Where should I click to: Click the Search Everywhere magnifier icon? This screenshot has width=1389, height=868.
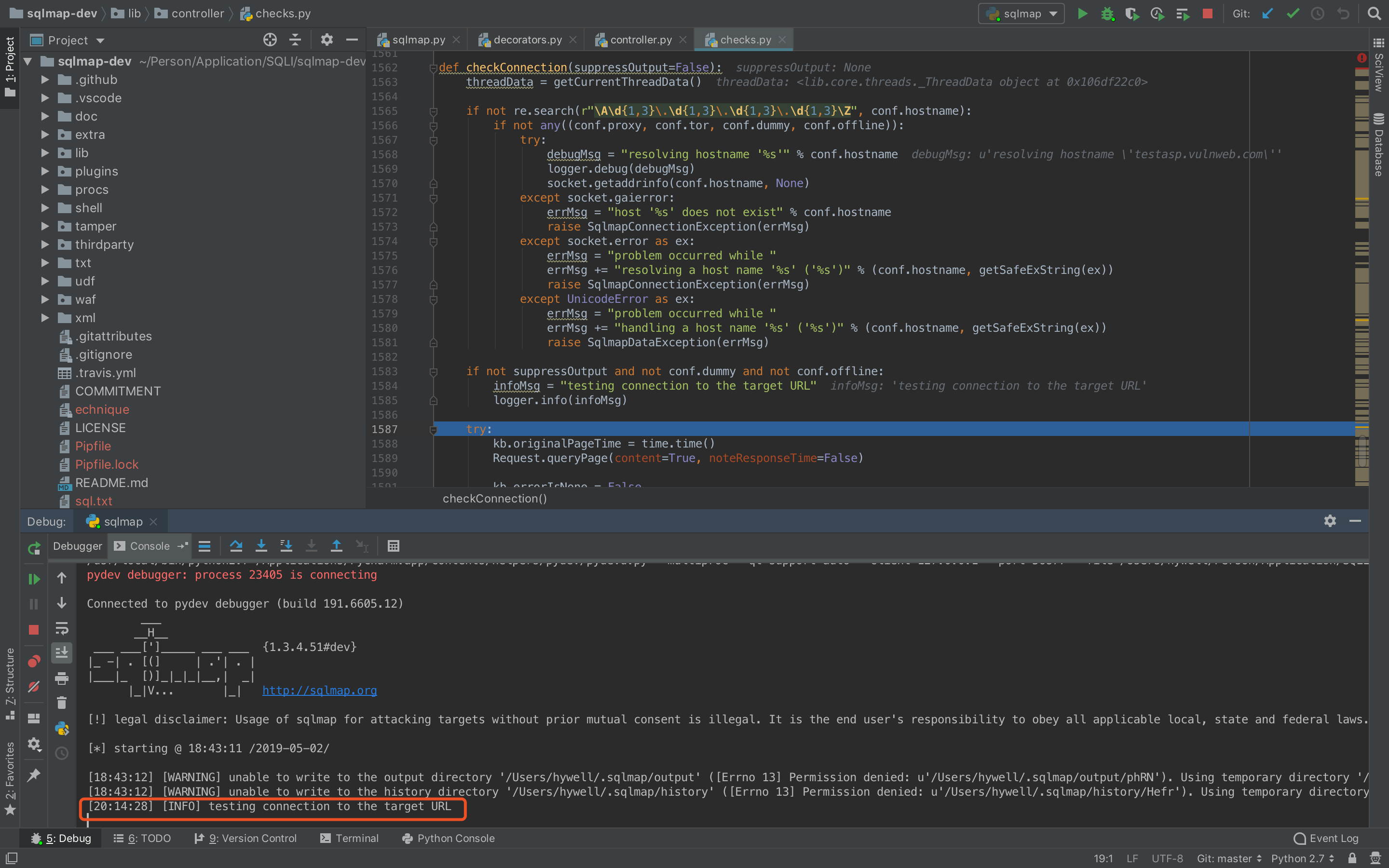[1374, 14]
